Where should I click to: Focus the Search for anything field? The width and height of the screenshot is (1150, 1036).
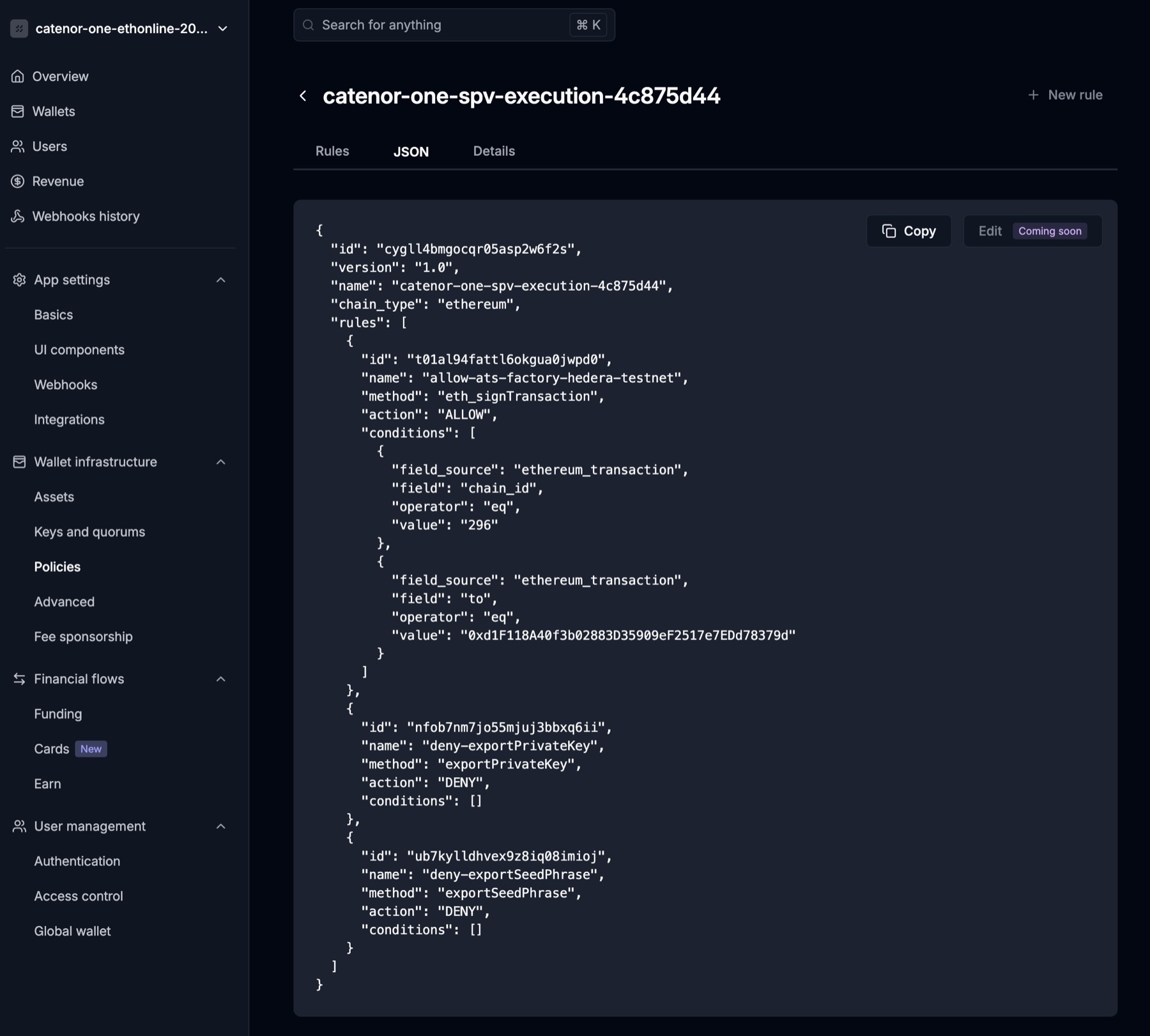point(454,25)
